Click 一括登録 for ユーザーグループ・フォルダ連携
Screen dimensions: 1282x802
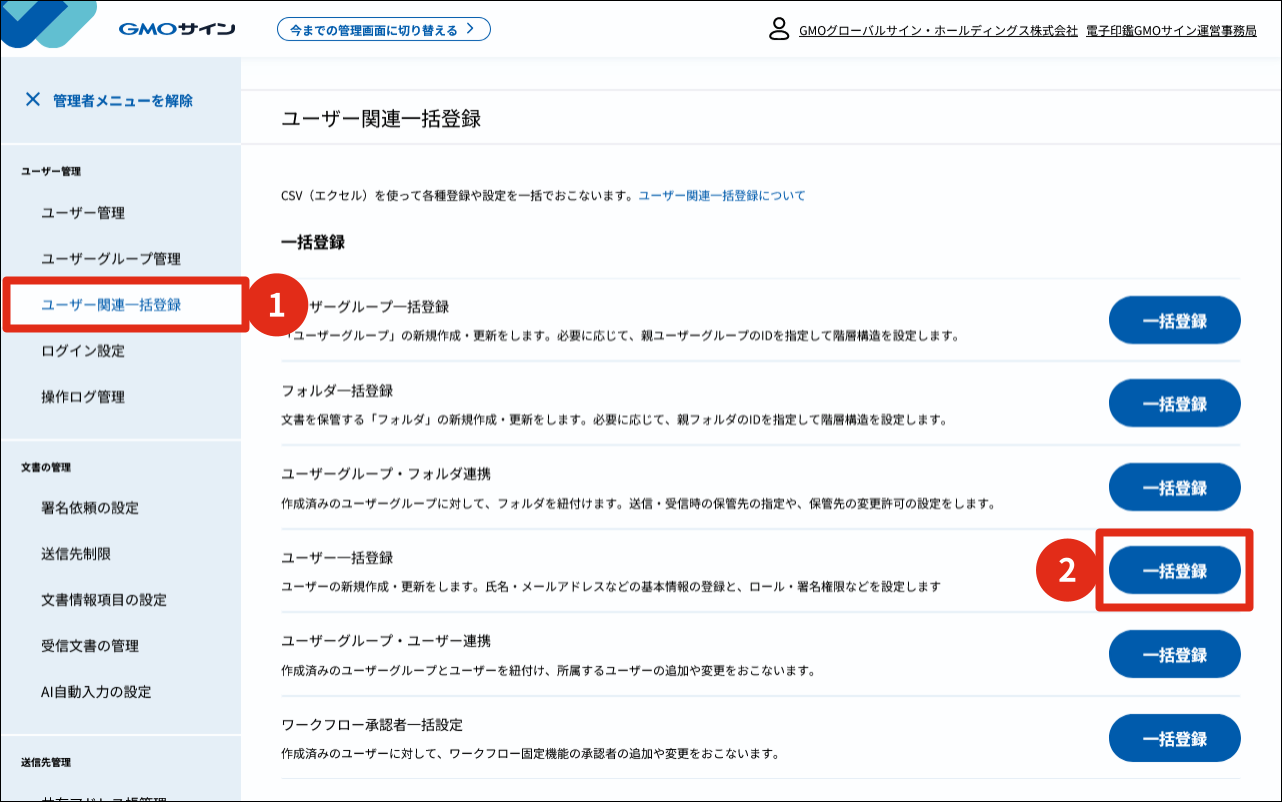tap(1174, 487)
